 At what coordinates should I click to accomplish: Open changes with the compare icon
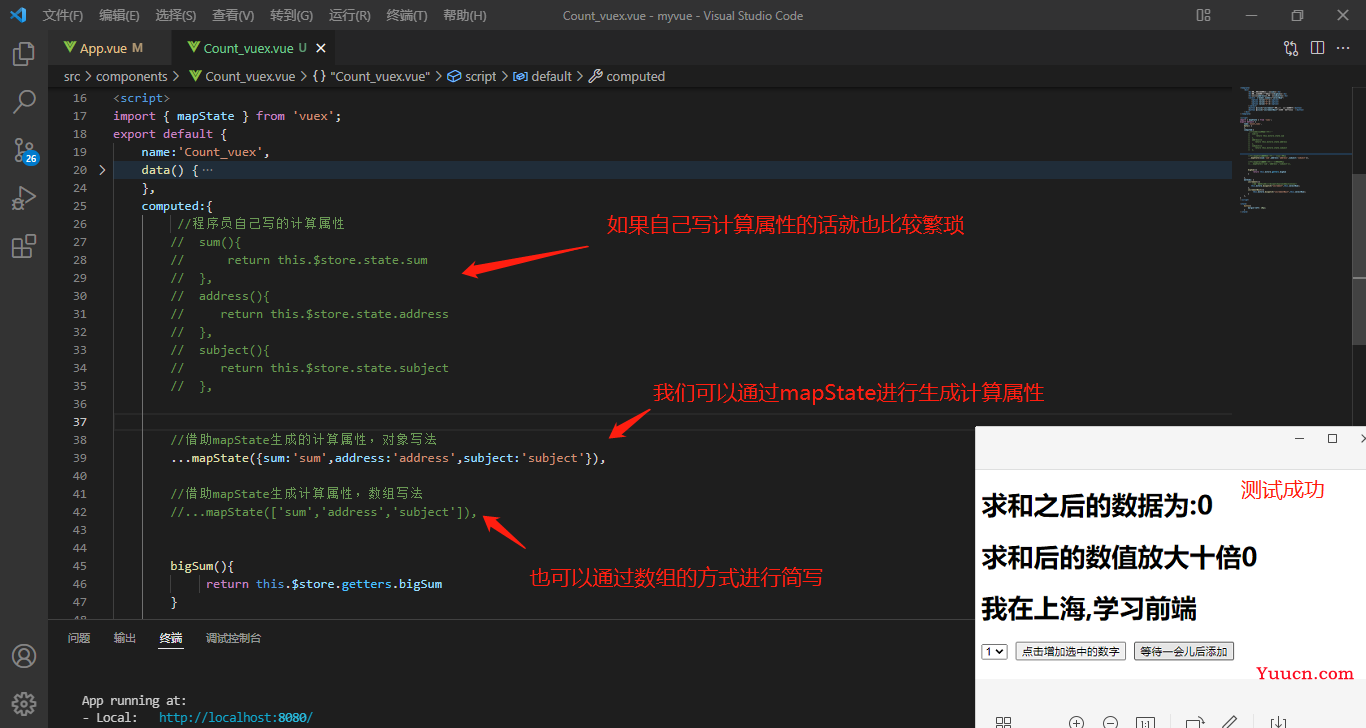(x=1291, y=47)
